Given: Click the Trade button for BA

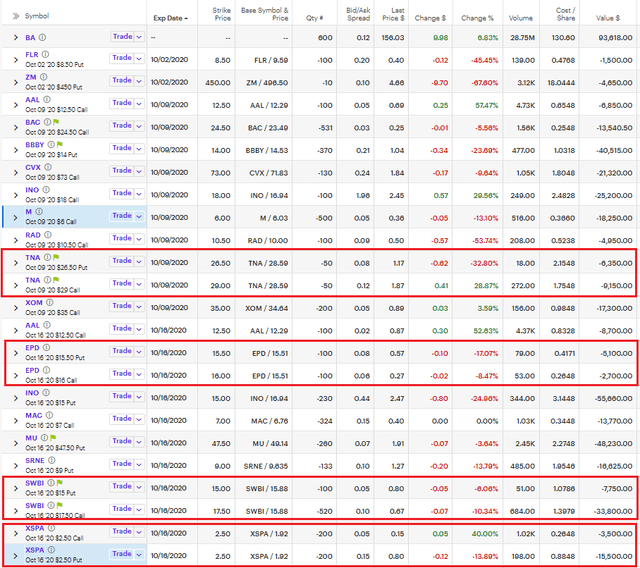Looking at the screenshot, I should [x=122, y=36].
